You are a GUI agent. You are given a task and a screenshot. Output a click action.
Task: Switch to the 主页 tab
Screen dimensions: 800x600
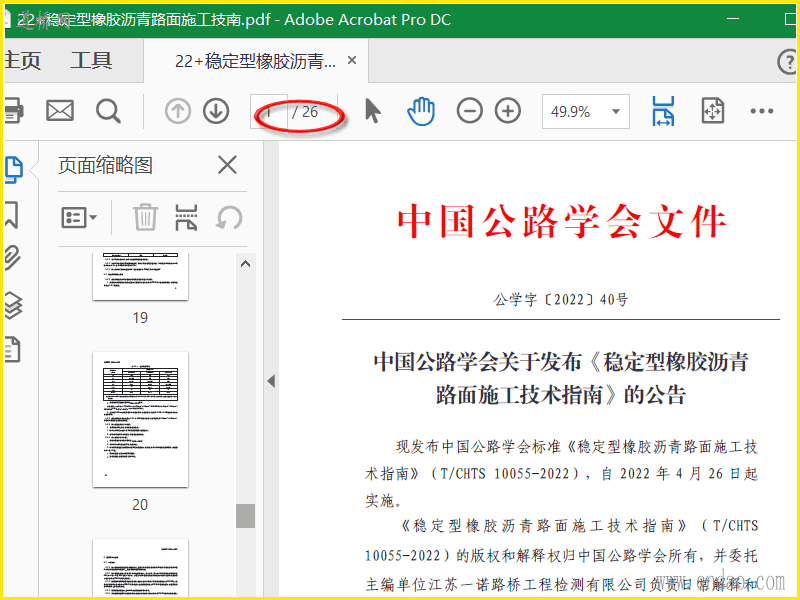tap(22, 61)
